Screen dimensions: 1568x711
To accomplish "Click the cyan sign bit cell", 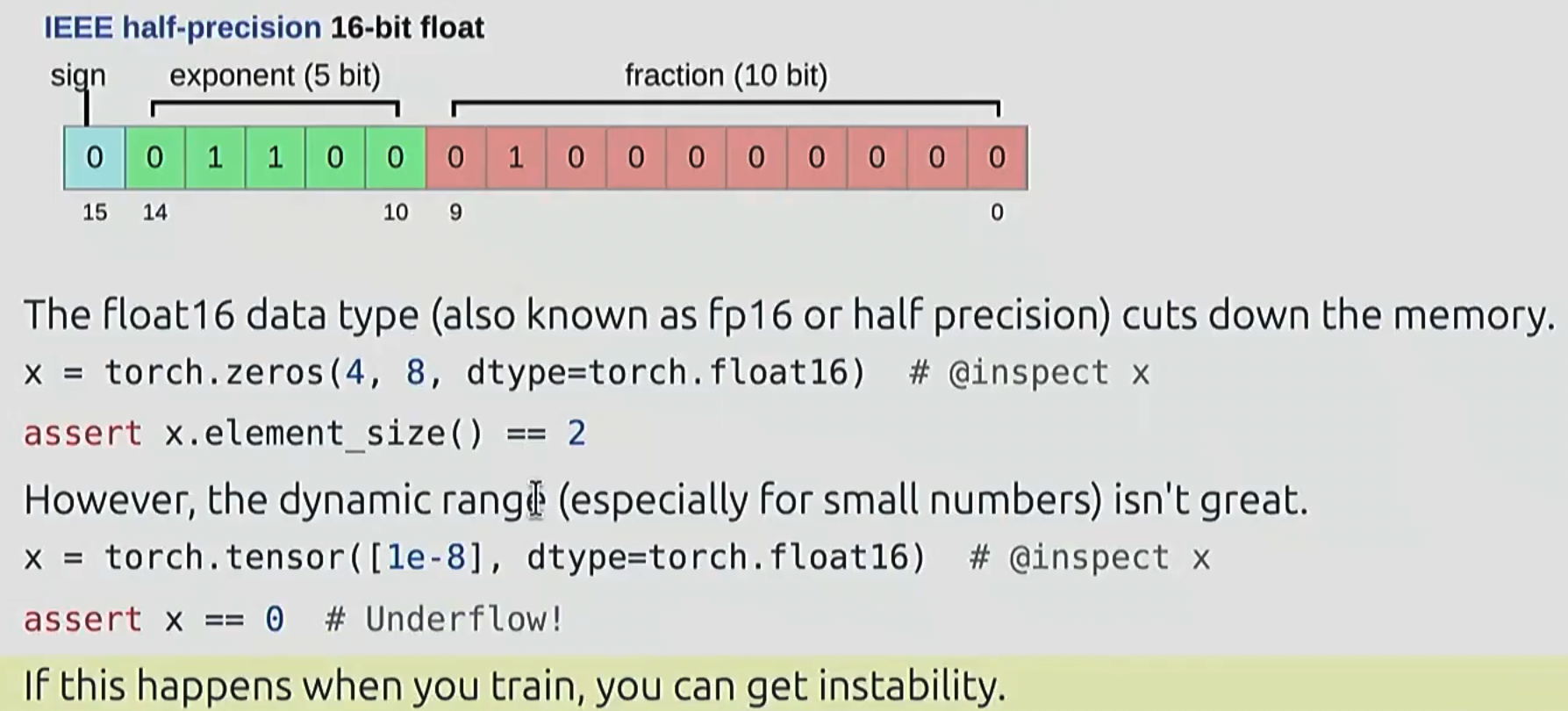I will (94, 158).
